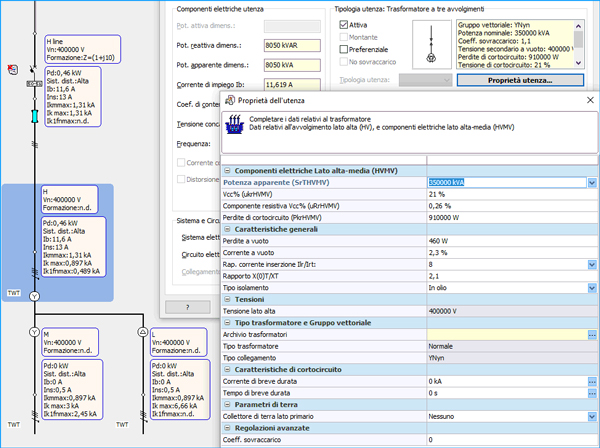Image resolution: width=600 pixels, height=448 pixels.
Task: Click the transformer icon in properties header
Action: coord(235,124)
